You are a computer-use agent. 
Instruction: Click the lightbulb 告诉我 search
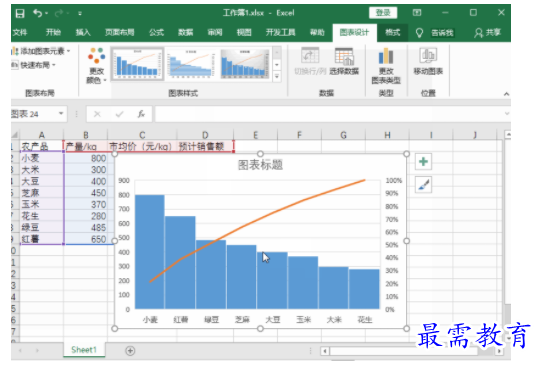[x=436, y=33]
